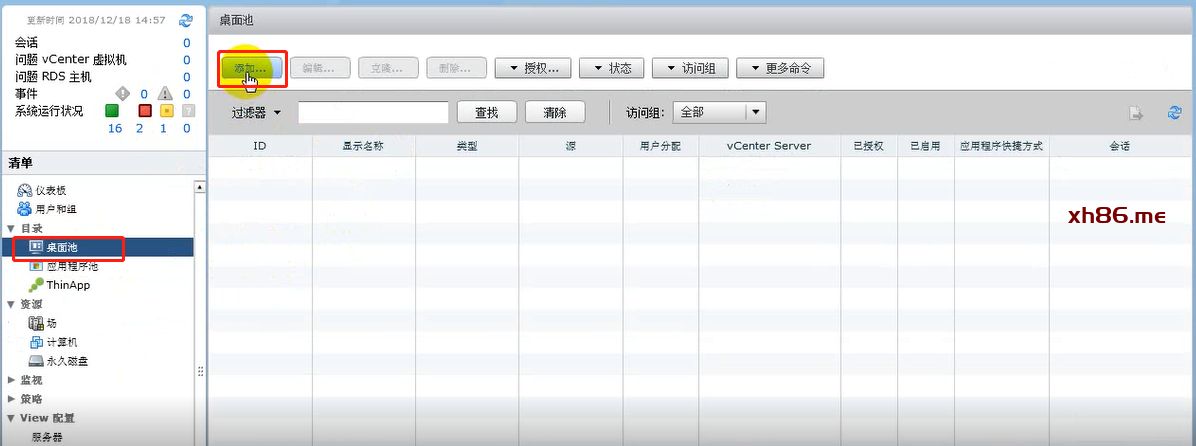Open 计算机 under resources

(x=61, y=342)
